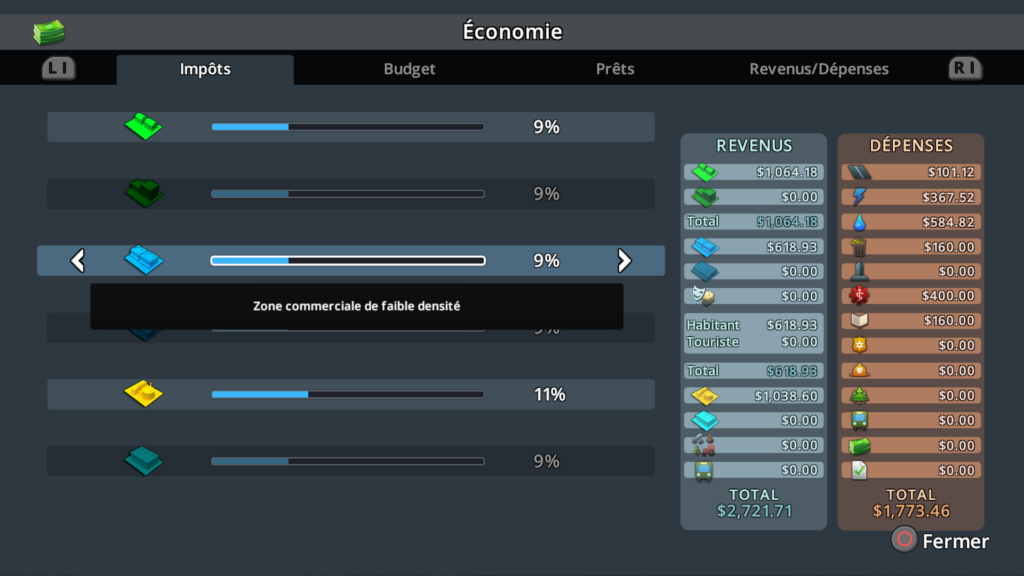Click the low-density residential green zone icon
Viewport: 1024px width, 576px height.
point(143,127)
